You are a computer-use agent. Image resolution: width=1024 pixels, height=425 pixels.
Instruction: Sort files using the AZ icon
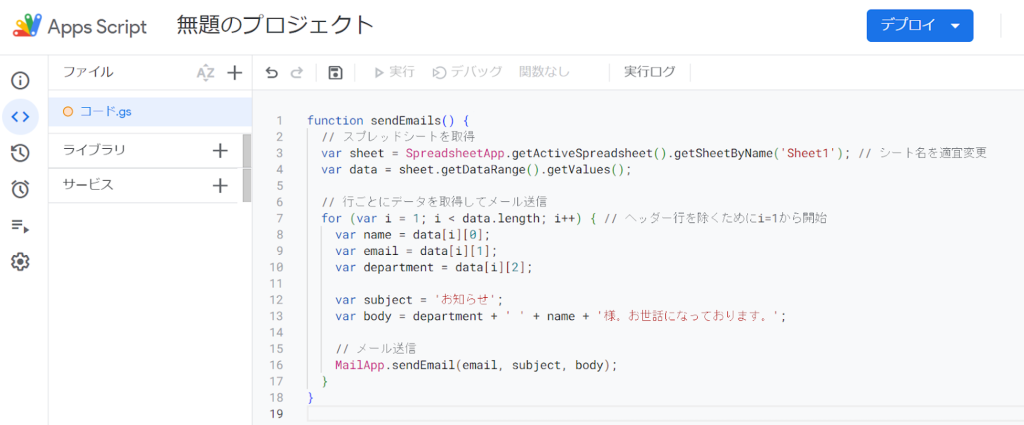(205, 72)
